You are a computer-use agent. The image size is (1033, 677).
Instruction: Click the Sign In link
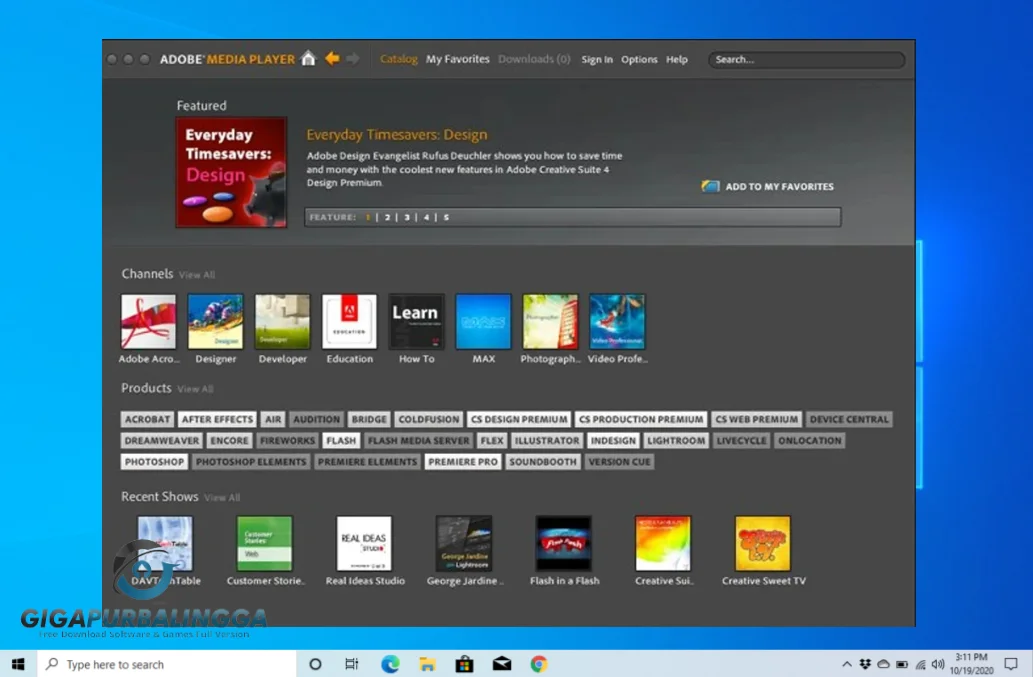[597, 59]
